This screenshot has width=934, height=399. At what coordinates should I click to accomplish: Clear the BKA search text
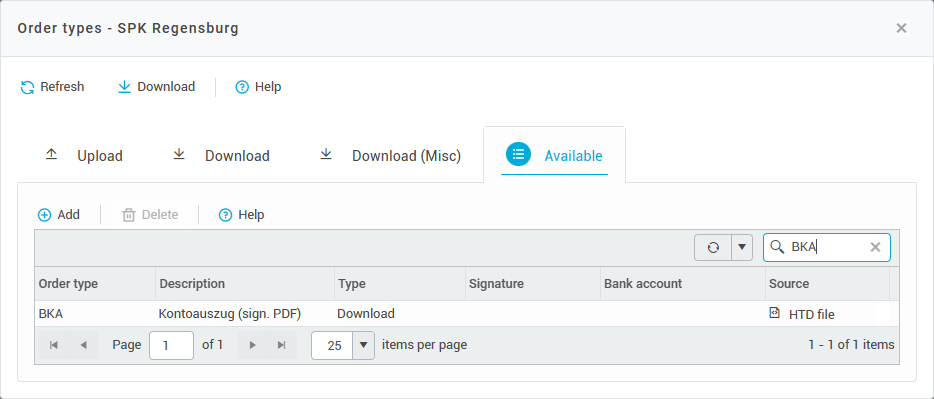(x=875, y=247)
